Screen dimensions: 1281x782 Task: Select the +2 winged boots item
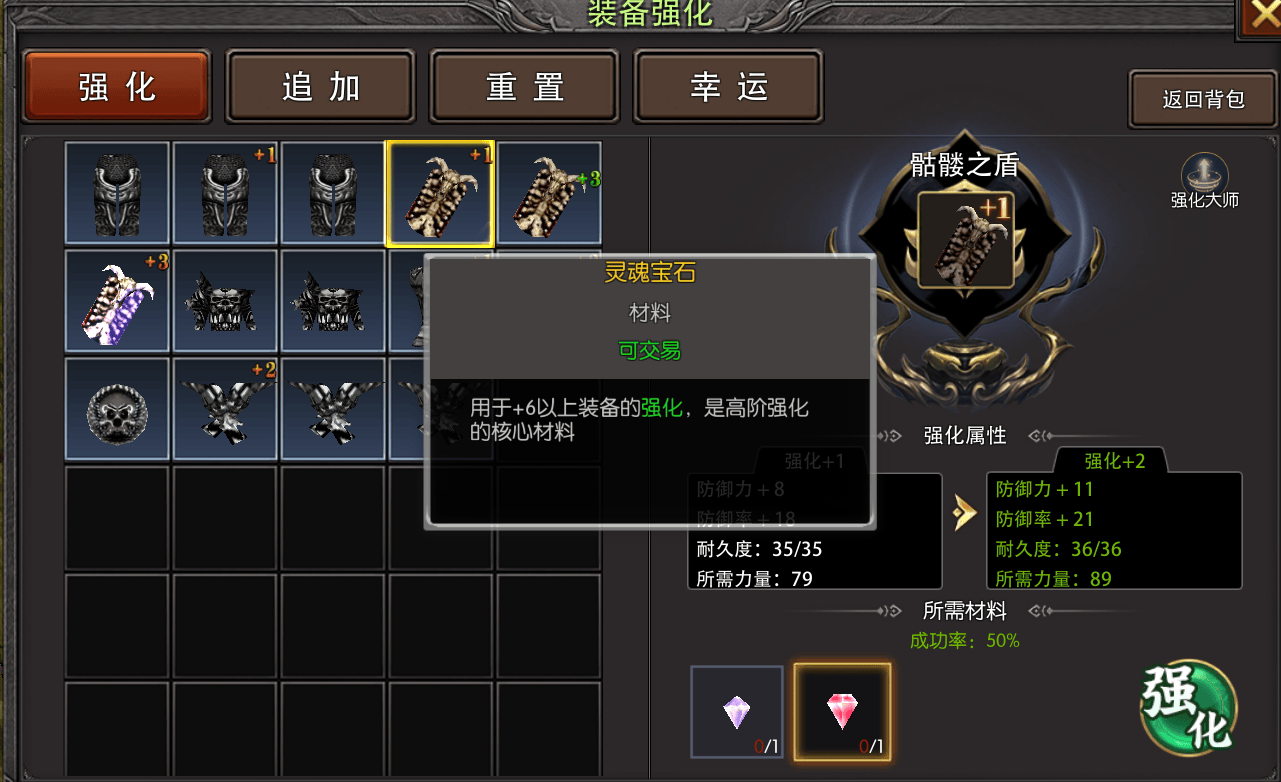click(x=225, y=408)
